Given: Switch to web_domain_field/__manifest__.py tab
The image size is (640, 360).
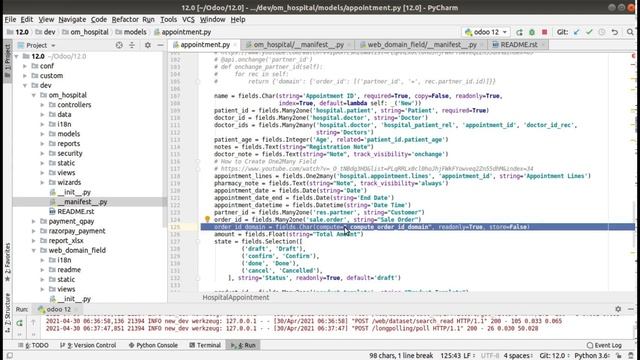Looking at the screenshot, I should [x=422, y=45].
